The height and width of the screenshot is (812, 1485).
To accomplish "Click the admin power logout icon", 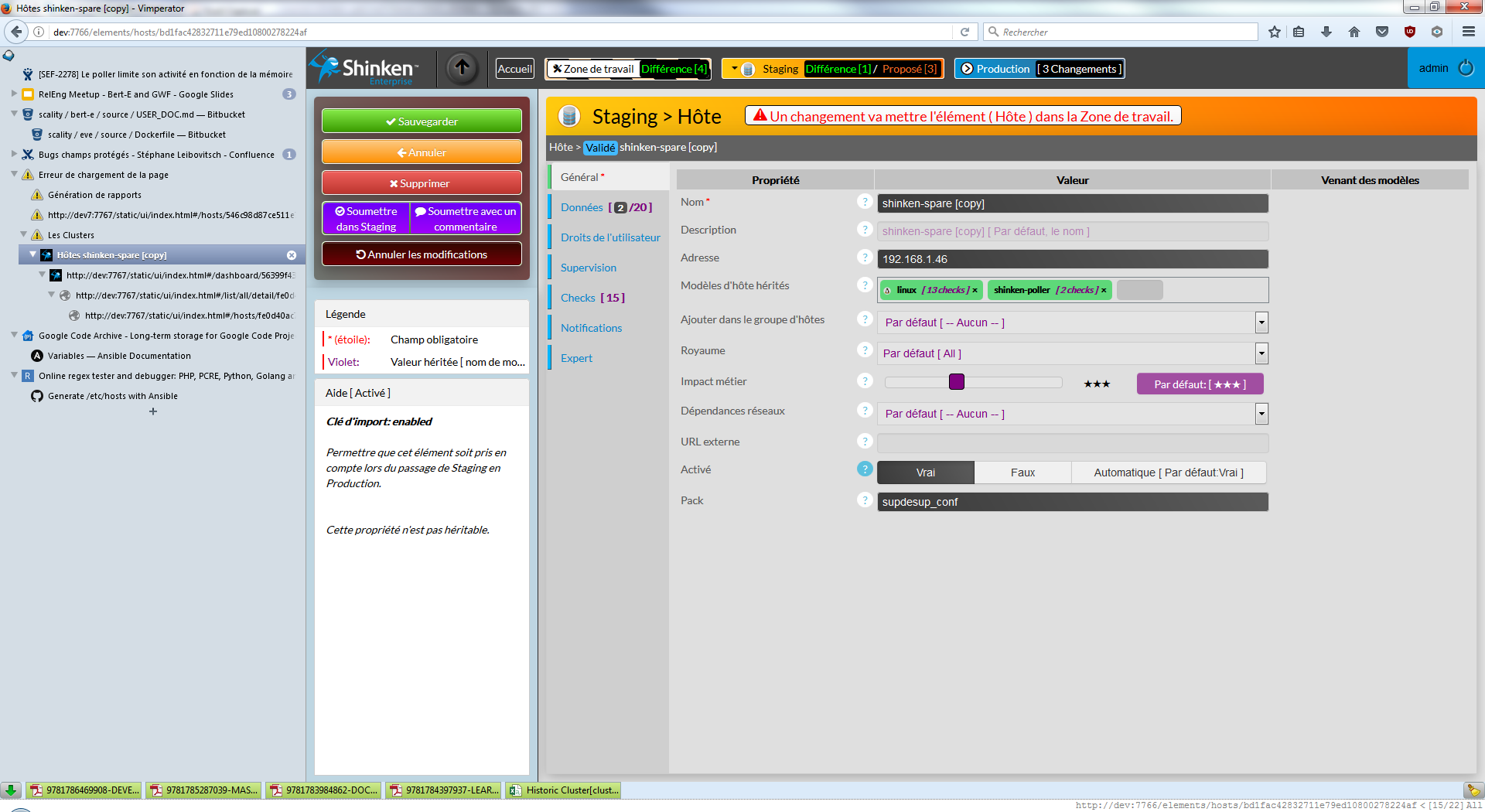I will (x=1466, y=68).
